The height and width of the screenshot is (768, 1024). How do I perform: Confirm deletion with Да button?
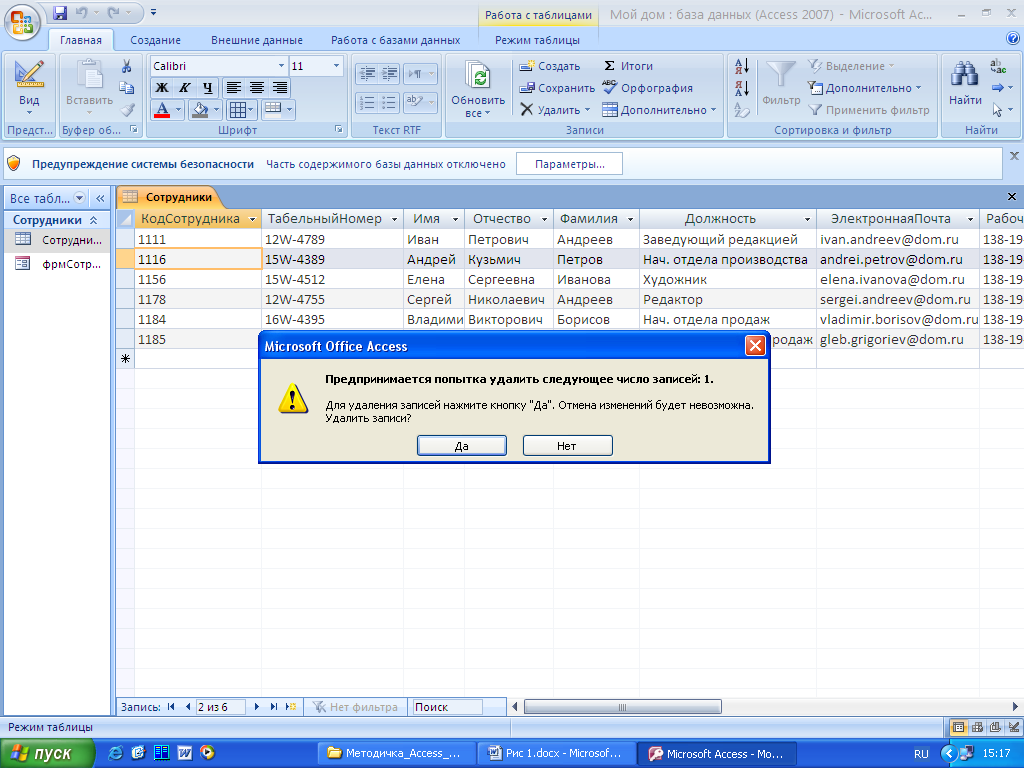[x=462, y=446]
